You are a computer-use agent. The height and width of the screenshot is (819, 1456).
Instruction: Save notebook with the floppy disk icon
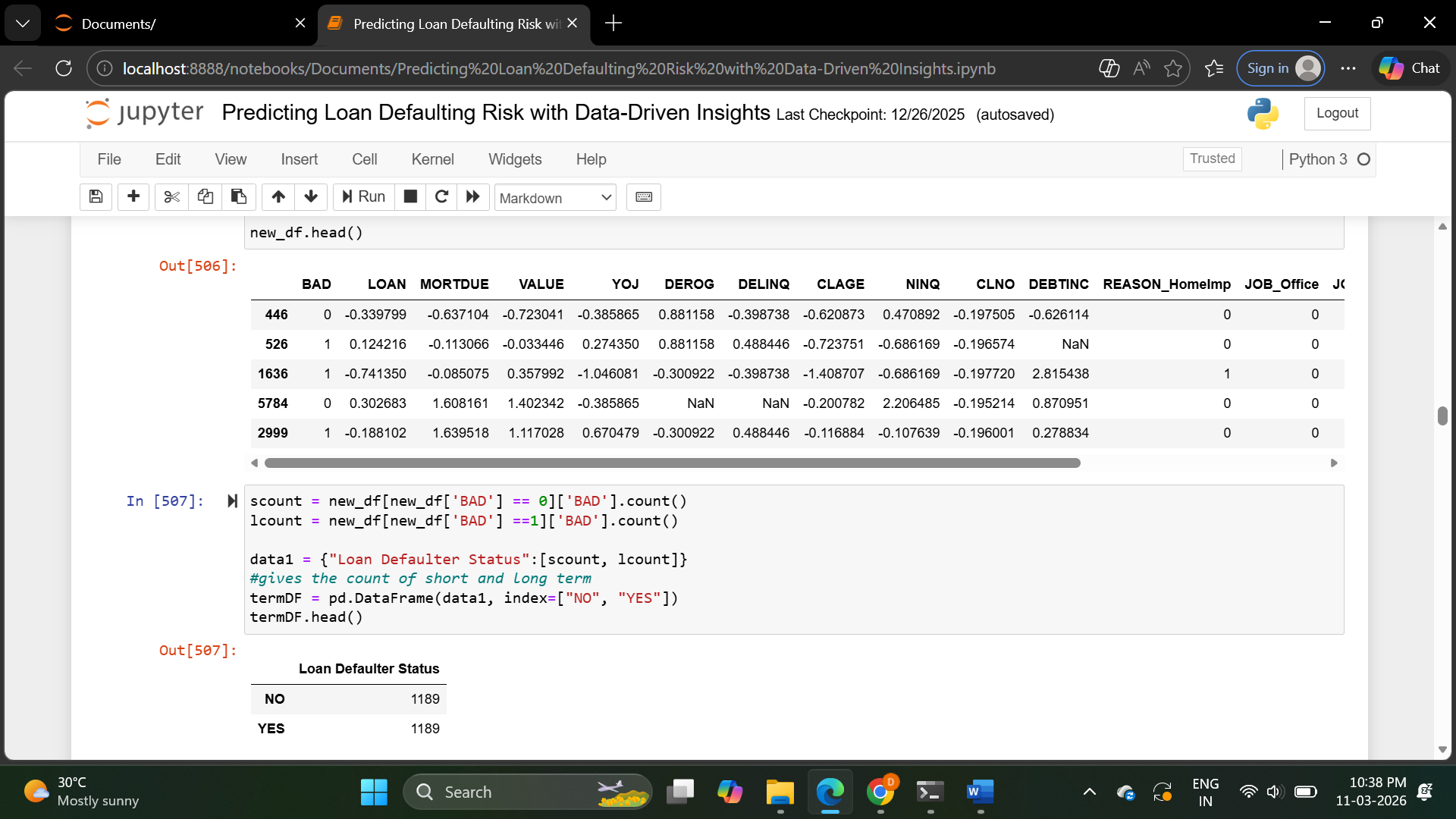tap(96, 197)
